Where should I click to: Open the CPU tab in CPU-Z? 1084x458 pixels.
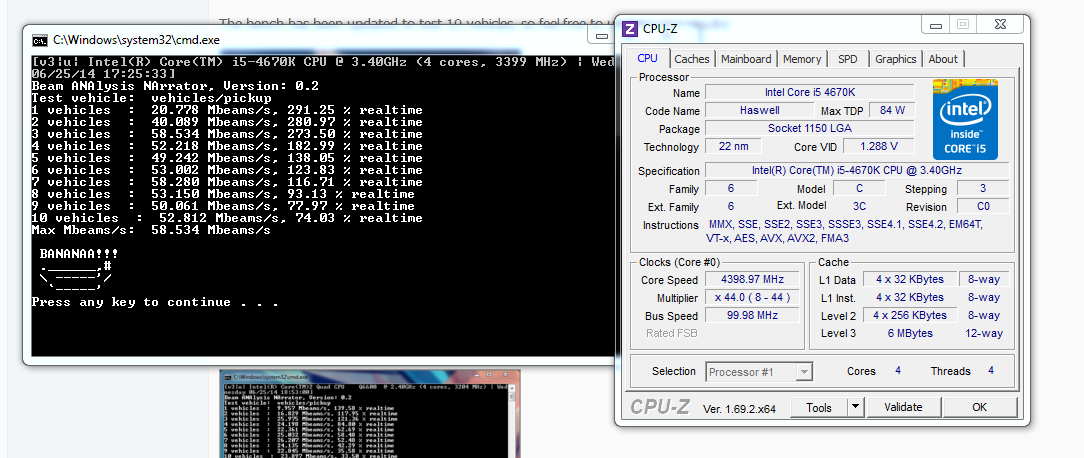coord(647,59)
